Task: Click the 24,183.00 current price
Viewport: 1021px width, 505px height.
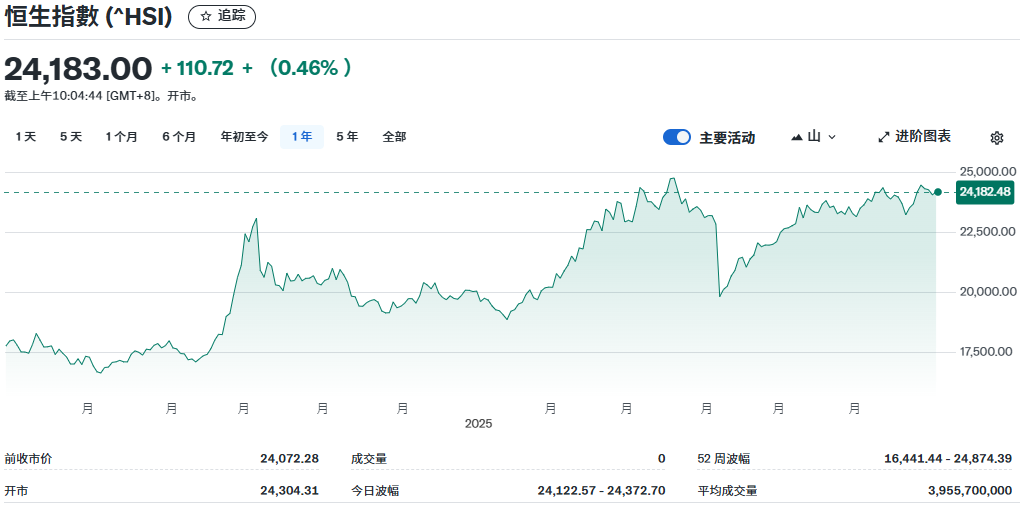Action: tap(78, 68)
